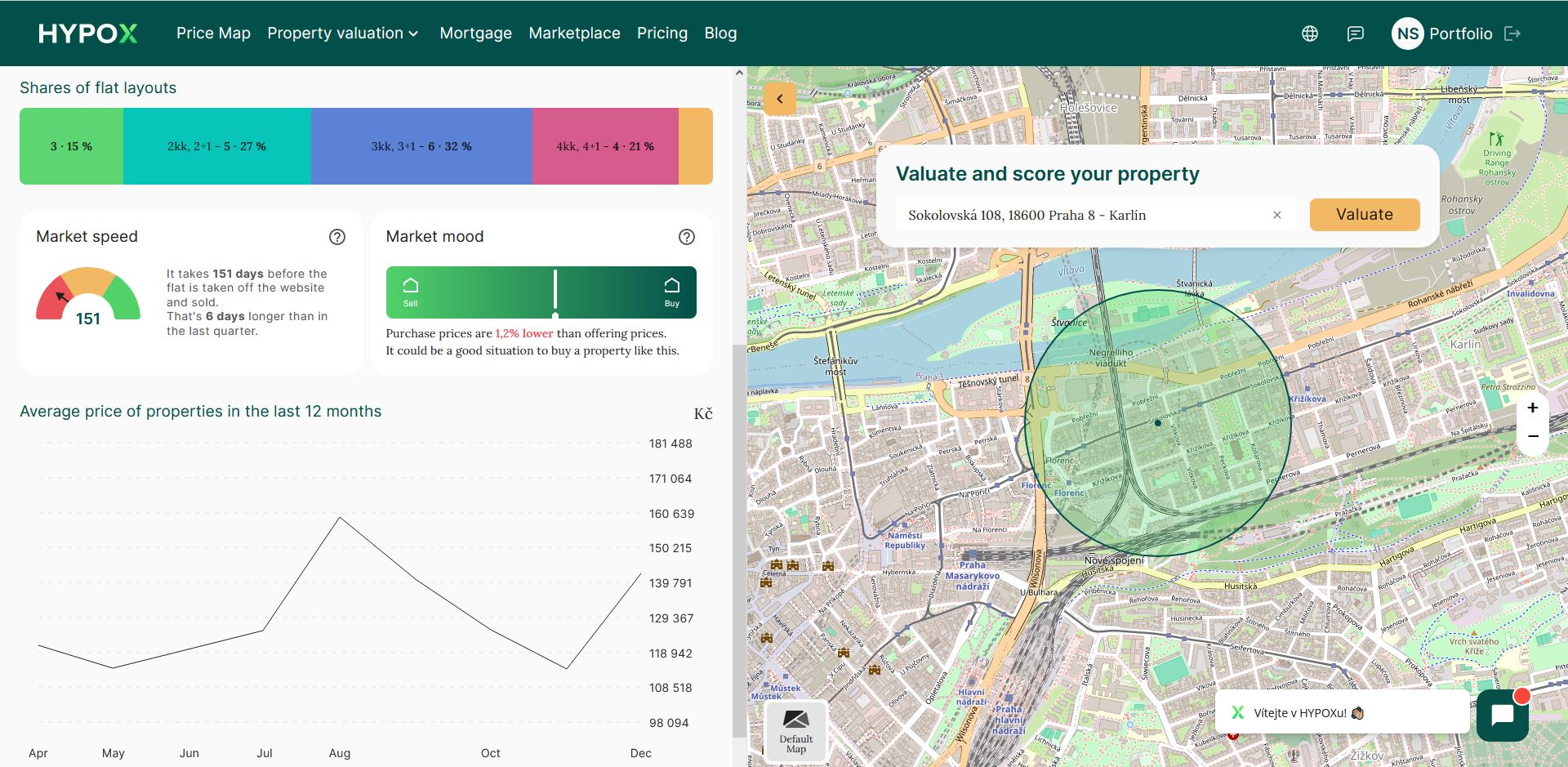Click the HYPOX logo
1568x767 pixels.
click(87, 33)
